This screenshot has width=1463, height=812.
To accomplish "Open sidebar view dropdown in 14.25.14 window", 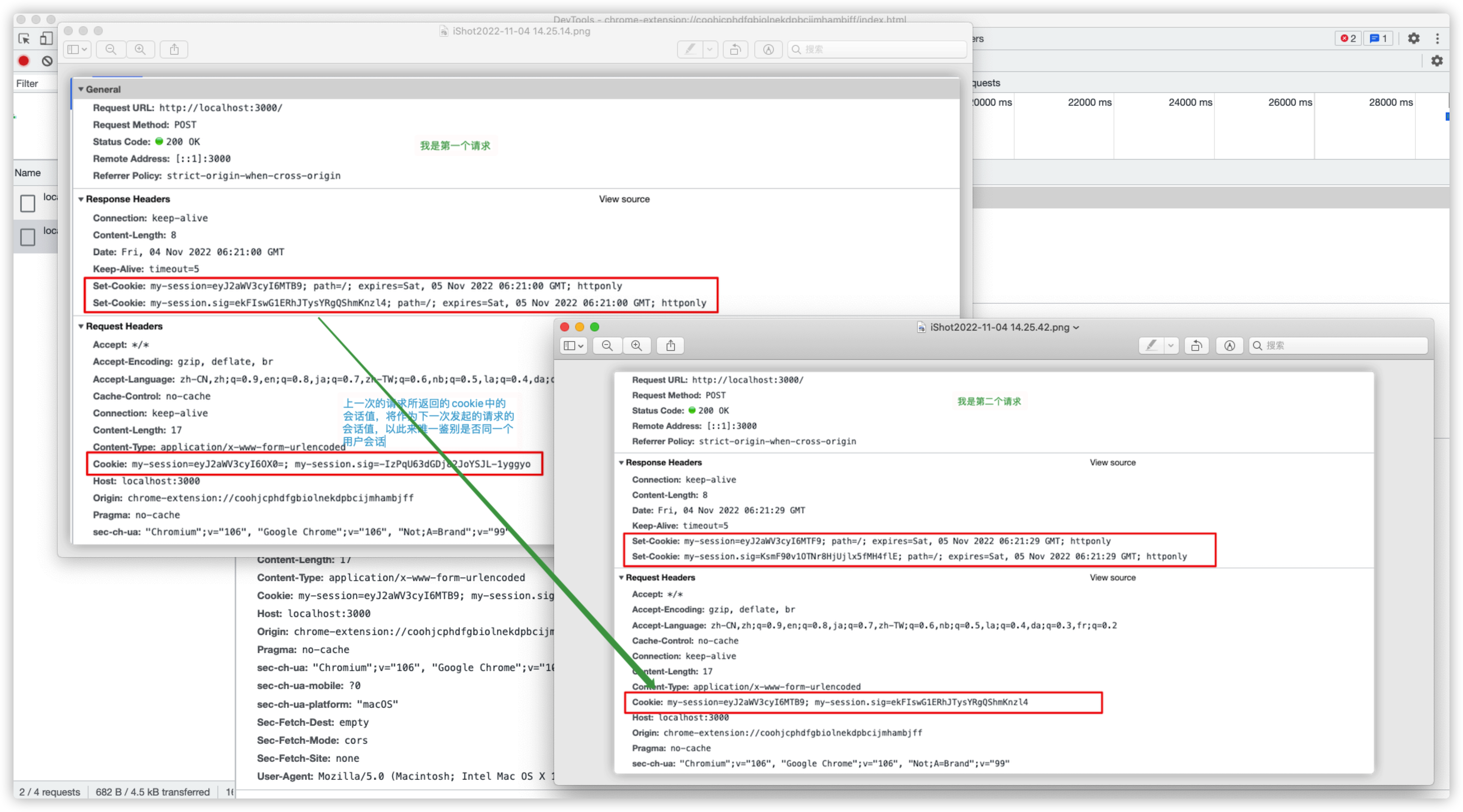I will click(77, 49).
